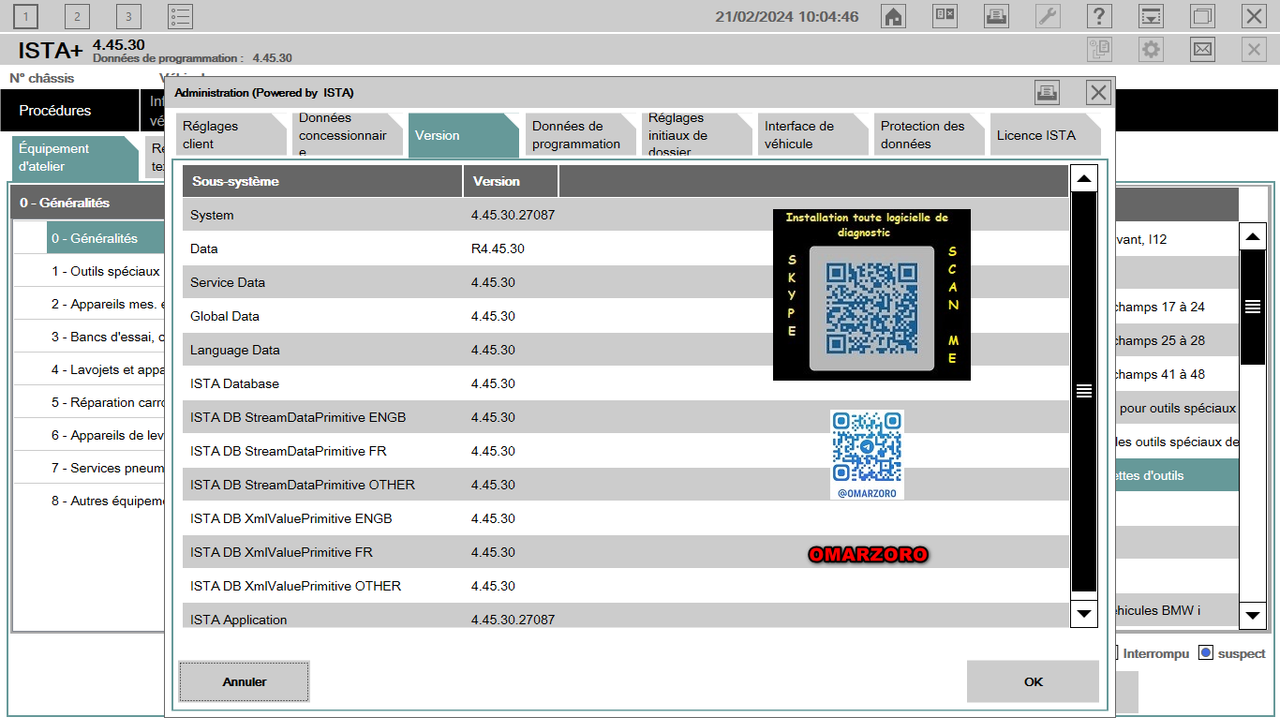Click the cascading windows icon in top toolbar
The image size is (1280, 720).
click(x=1202, y=16)
